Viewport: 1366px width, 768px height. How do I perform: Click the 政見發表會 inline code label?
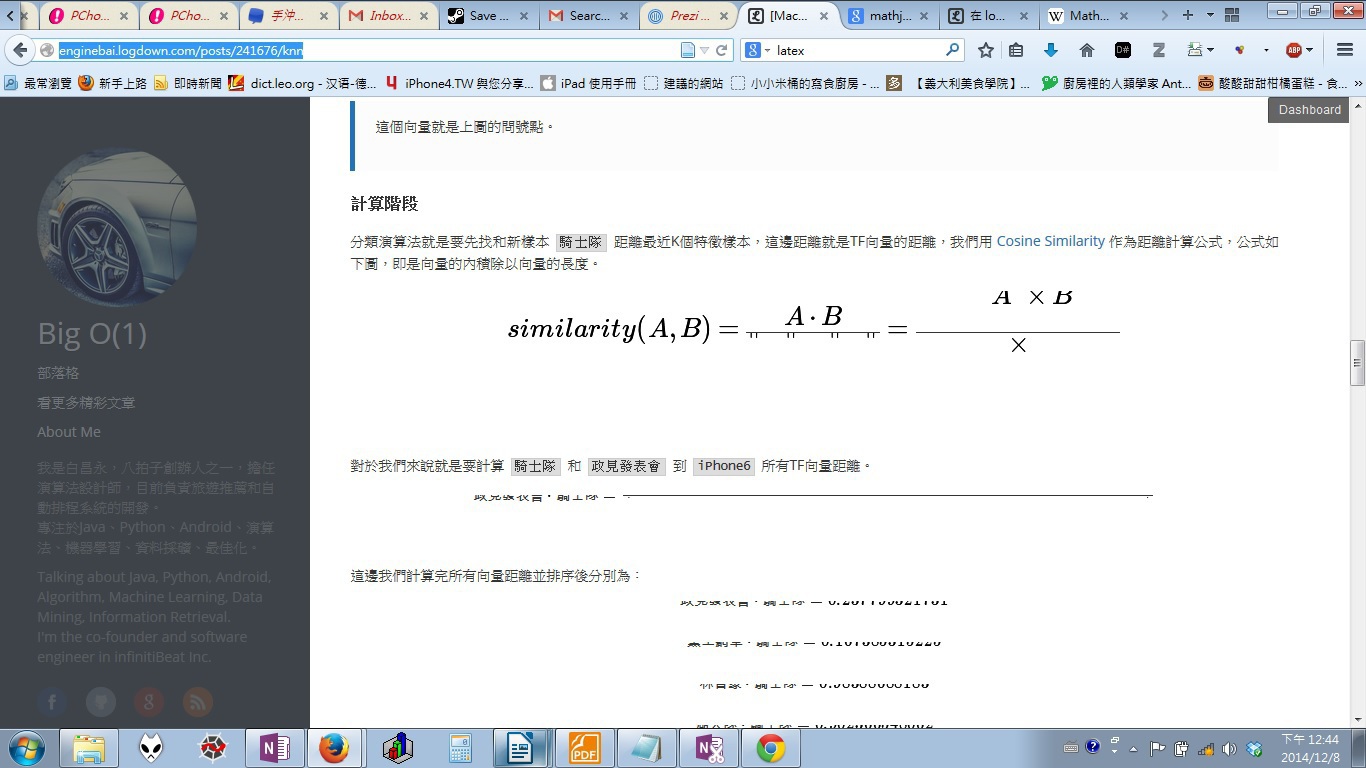pyautogui.click(x=626, y=466)
